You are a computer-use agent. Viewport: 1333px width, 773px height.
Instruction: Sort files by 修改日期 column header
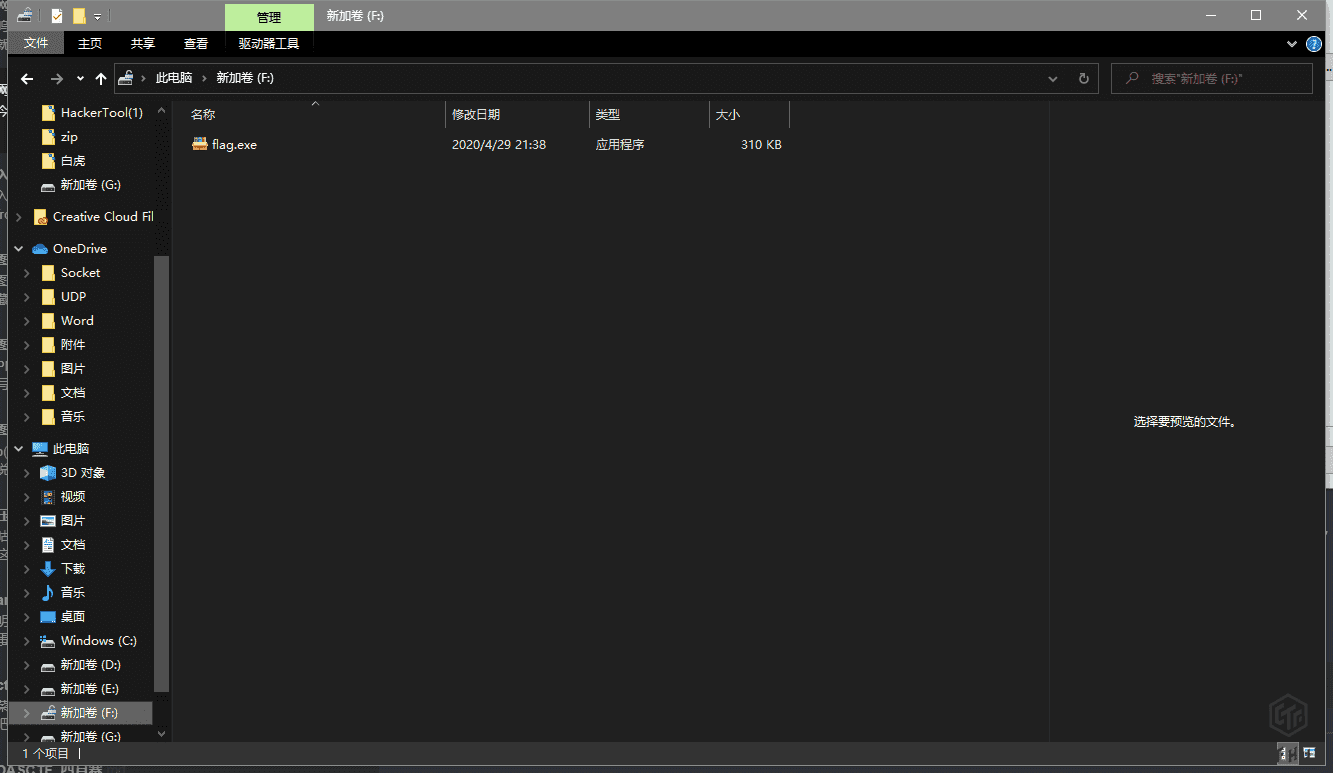476,115
